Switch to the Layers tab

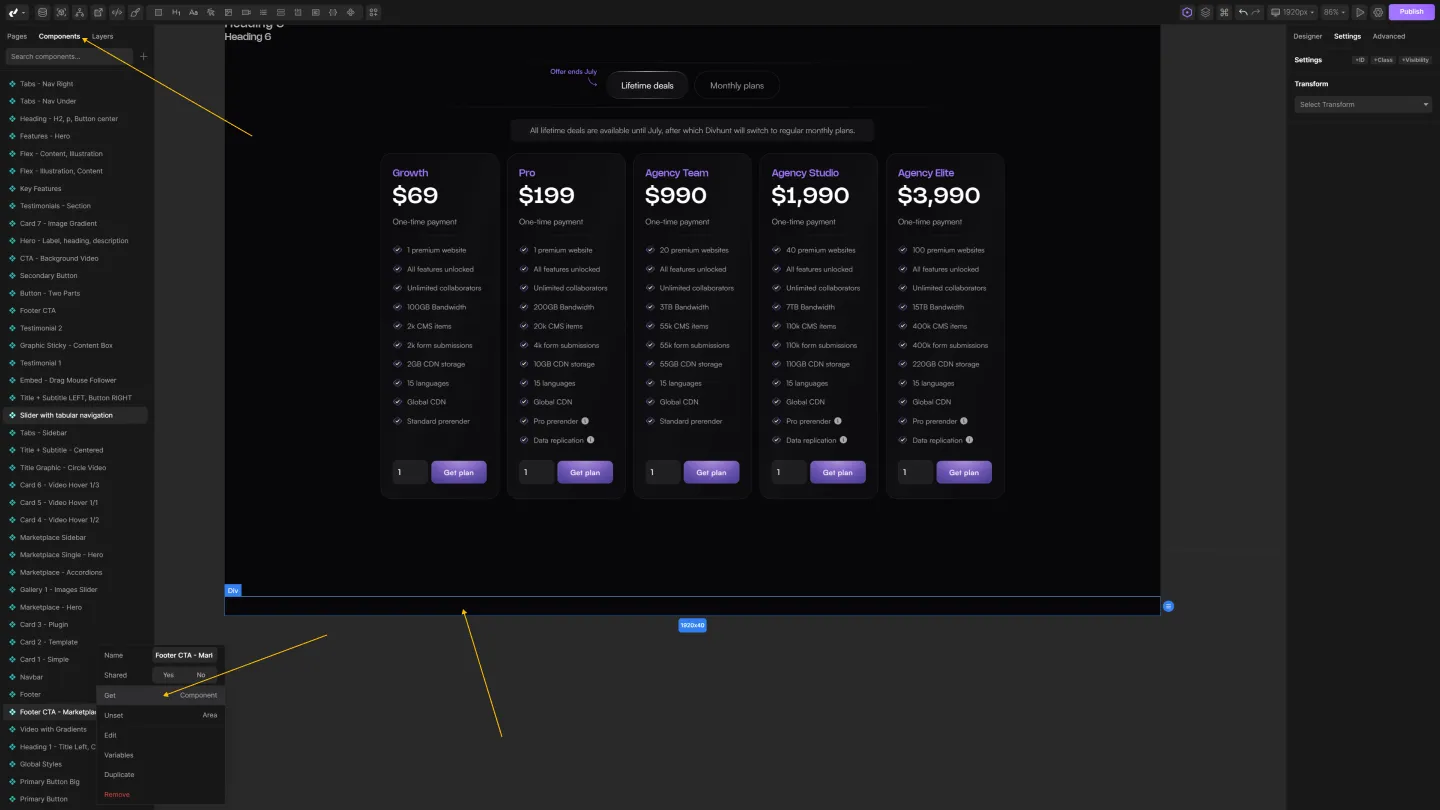pyautogui.click(x=101, y=36)
